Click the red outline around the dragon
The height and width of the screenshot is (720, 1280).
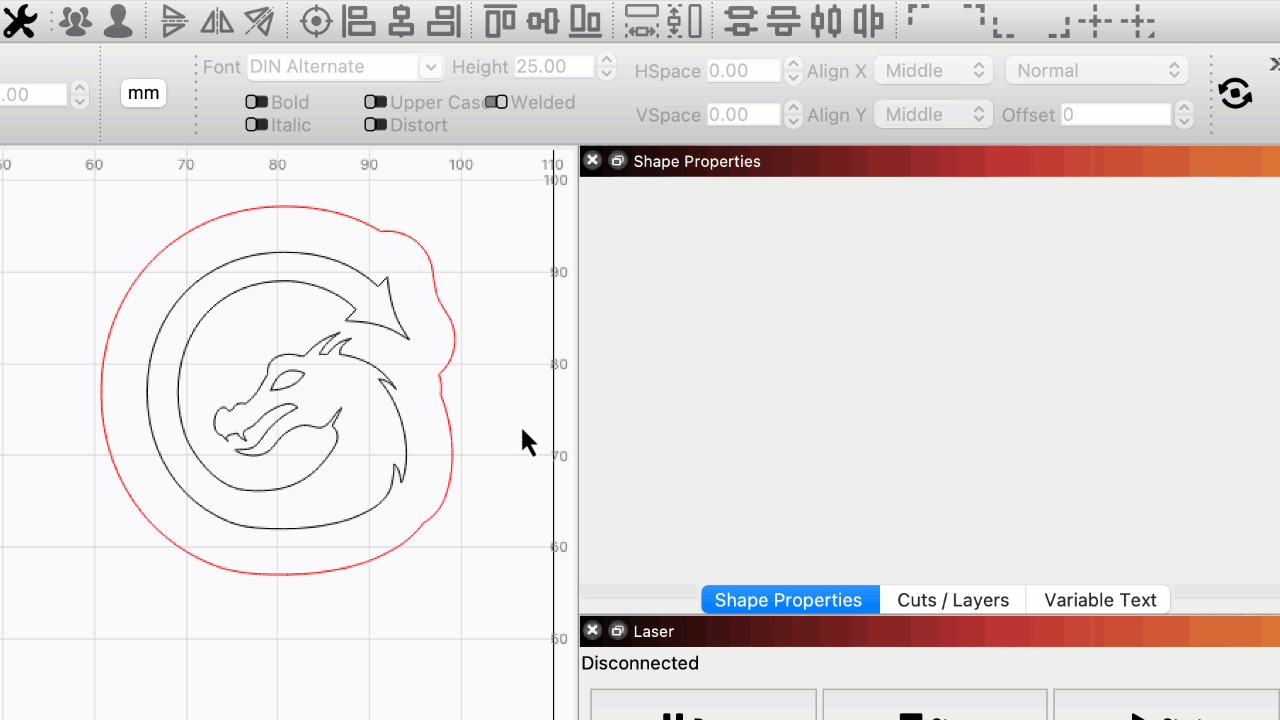102,390
